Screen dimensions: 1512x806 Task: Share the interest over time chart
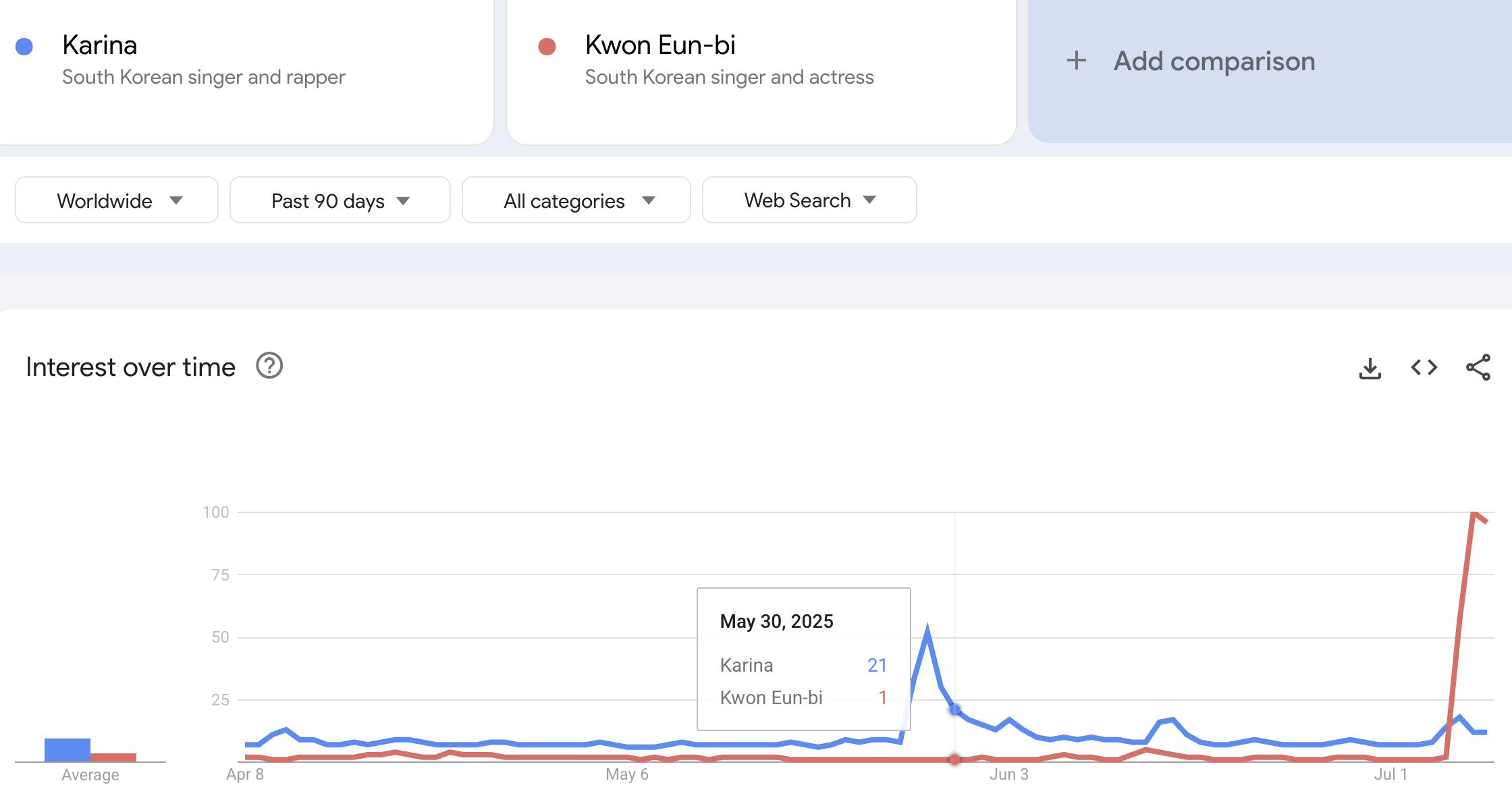click(1478, 368)
